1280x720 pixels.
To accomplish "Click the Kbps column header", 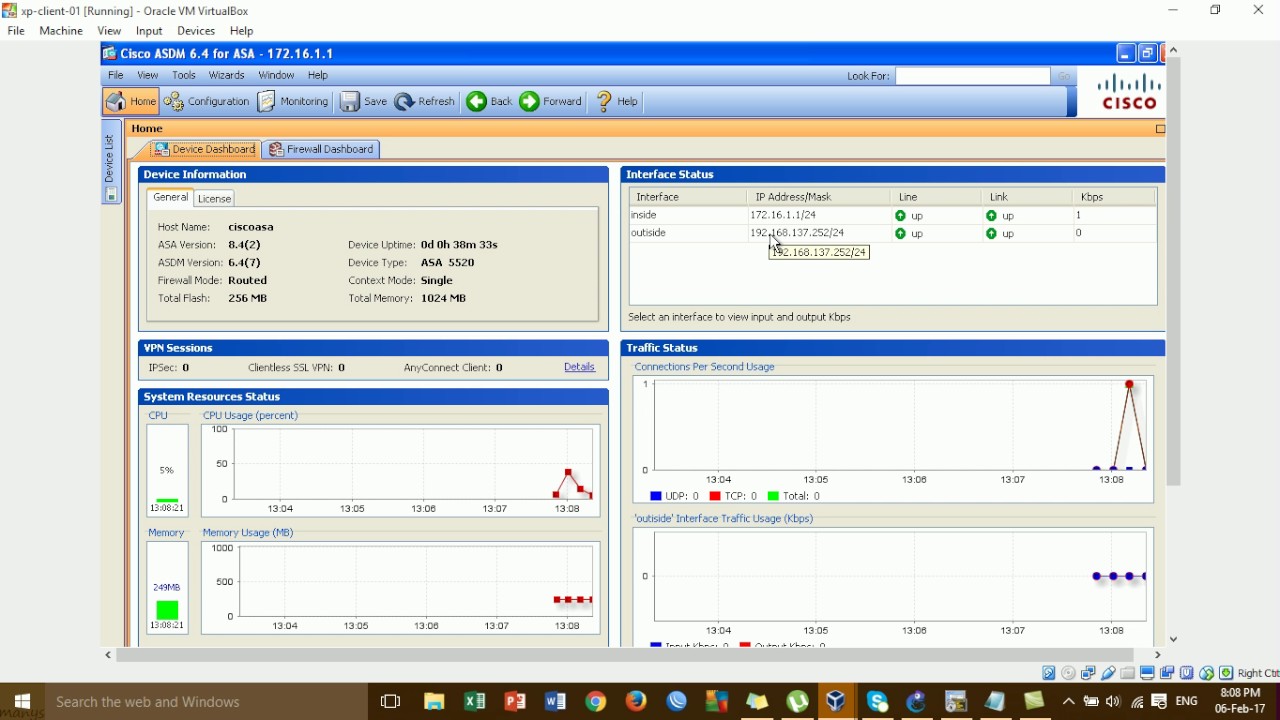I will 1115,197.
